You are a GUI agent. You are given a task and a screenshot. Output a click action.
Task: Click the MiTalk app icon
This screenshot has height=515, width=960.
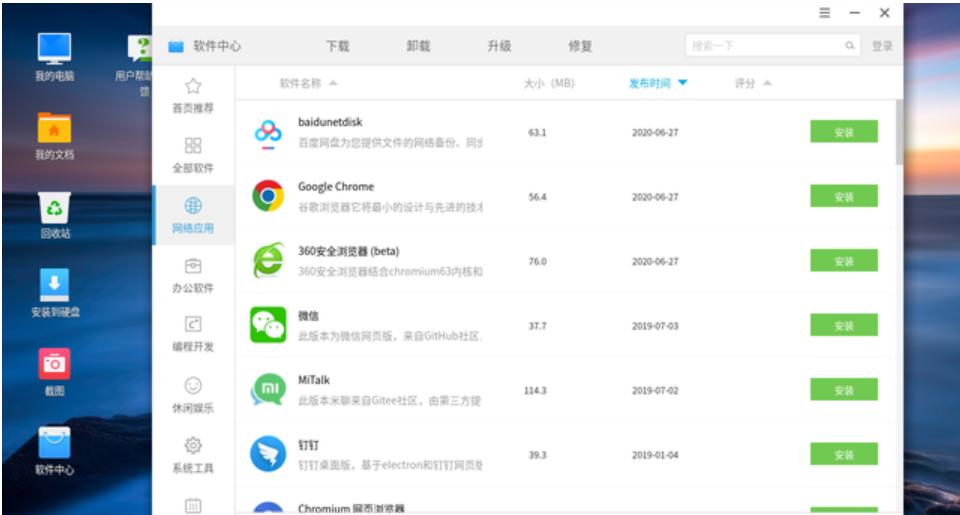coord(268,389)
